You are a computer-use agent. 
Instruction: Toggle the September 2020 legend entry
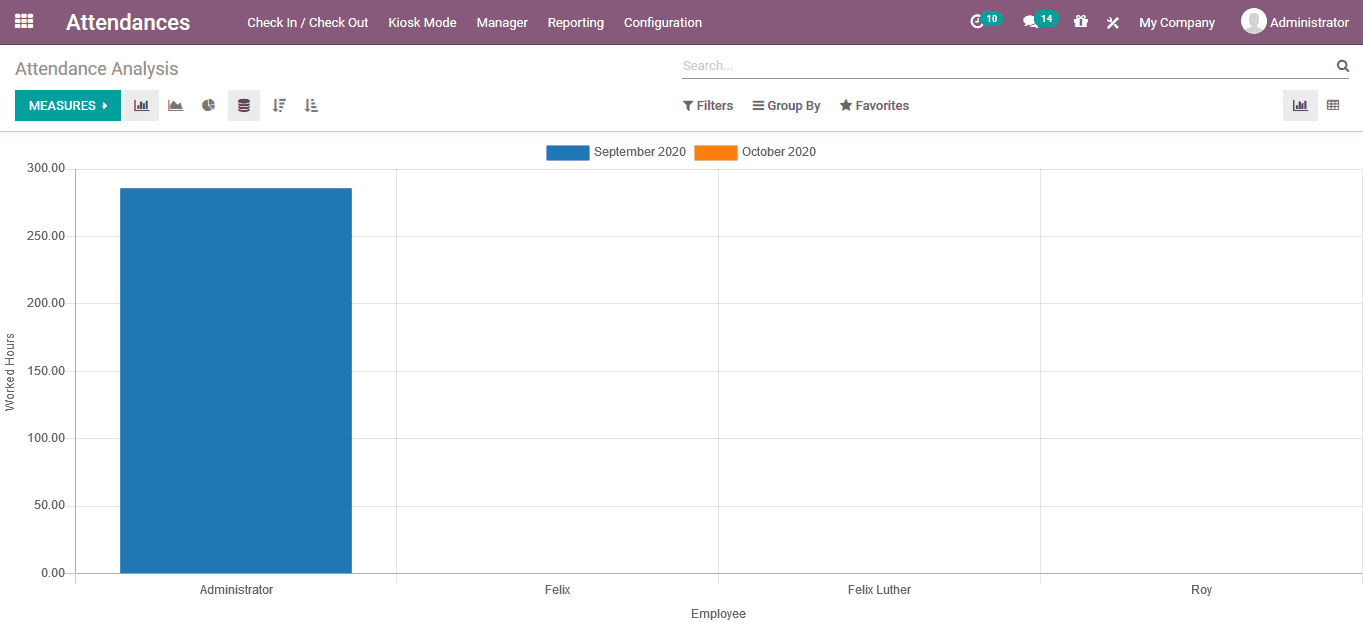pyautogui.click(x=615, y=151)
